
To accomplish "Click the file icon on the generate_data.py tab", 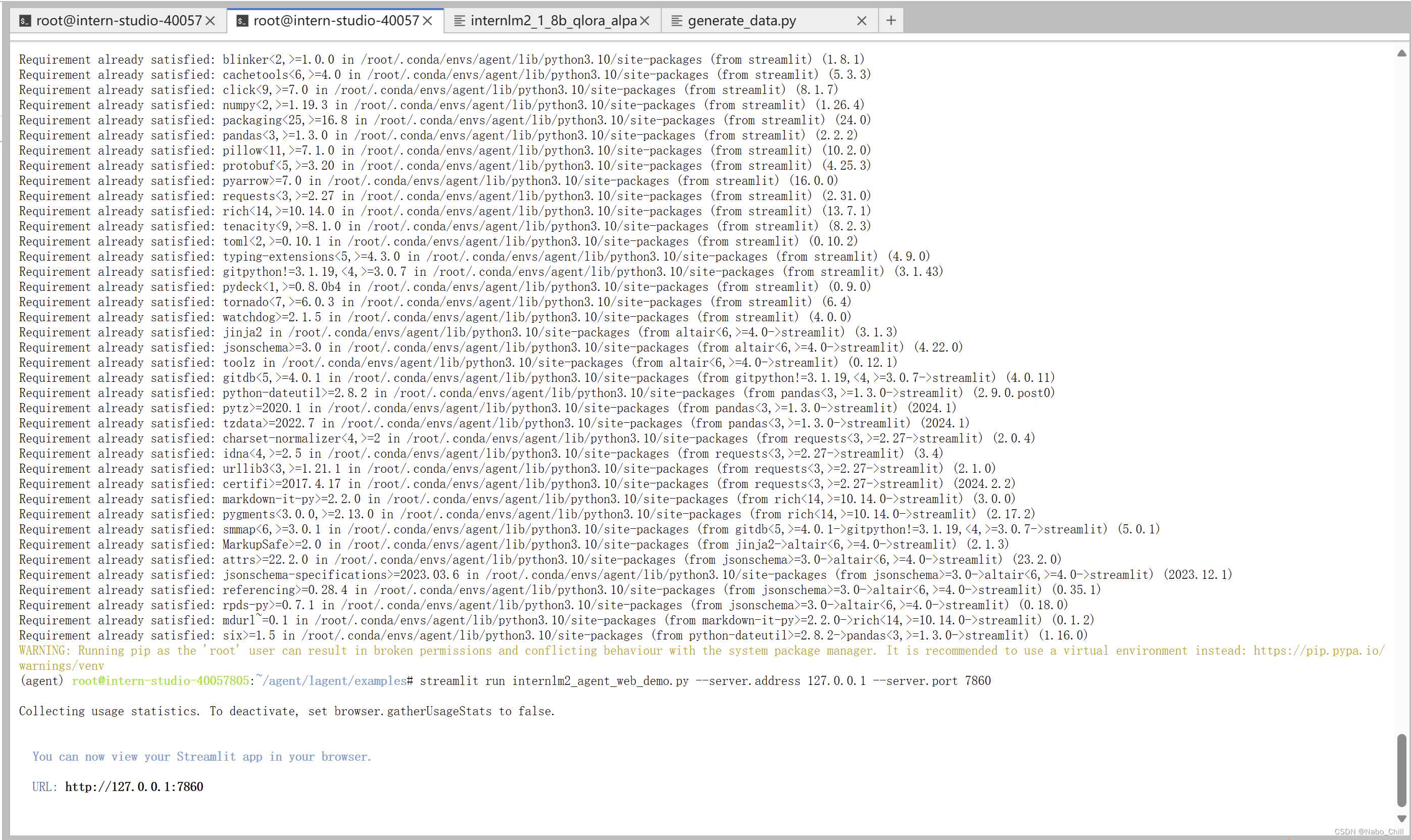I will point(676,21).
